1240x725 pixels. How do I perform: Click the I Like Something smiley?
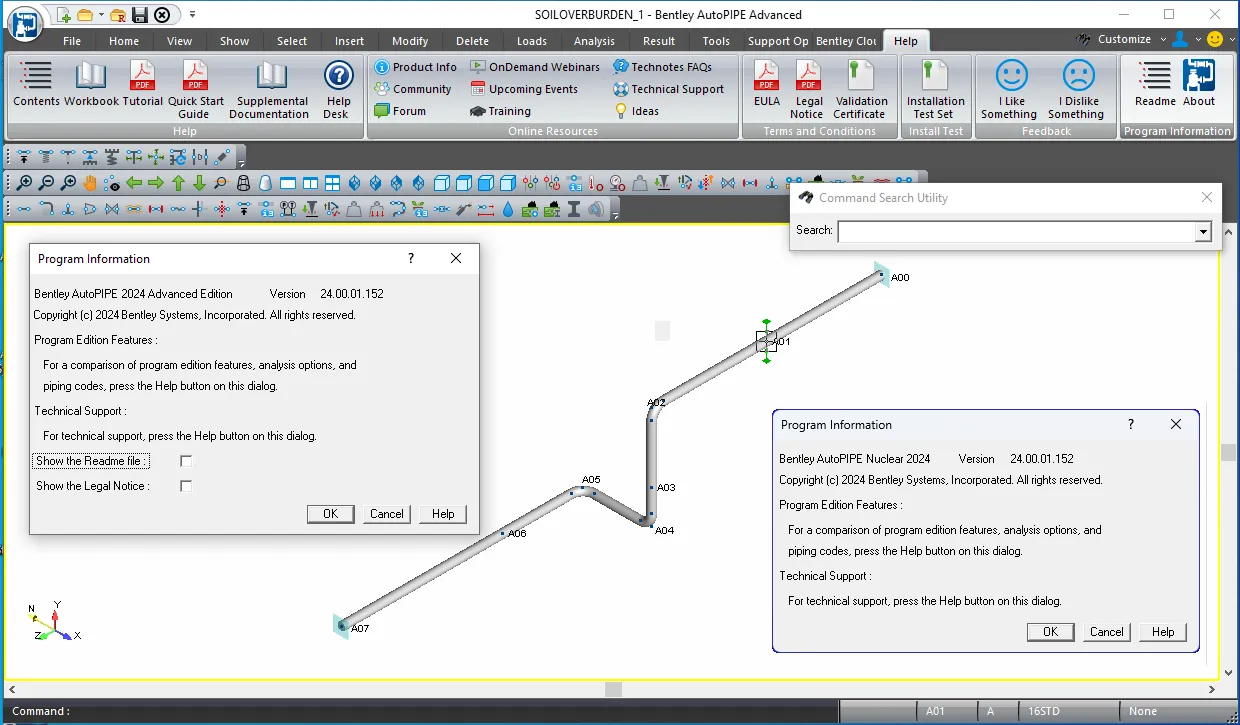click(x=1010, y=90)
